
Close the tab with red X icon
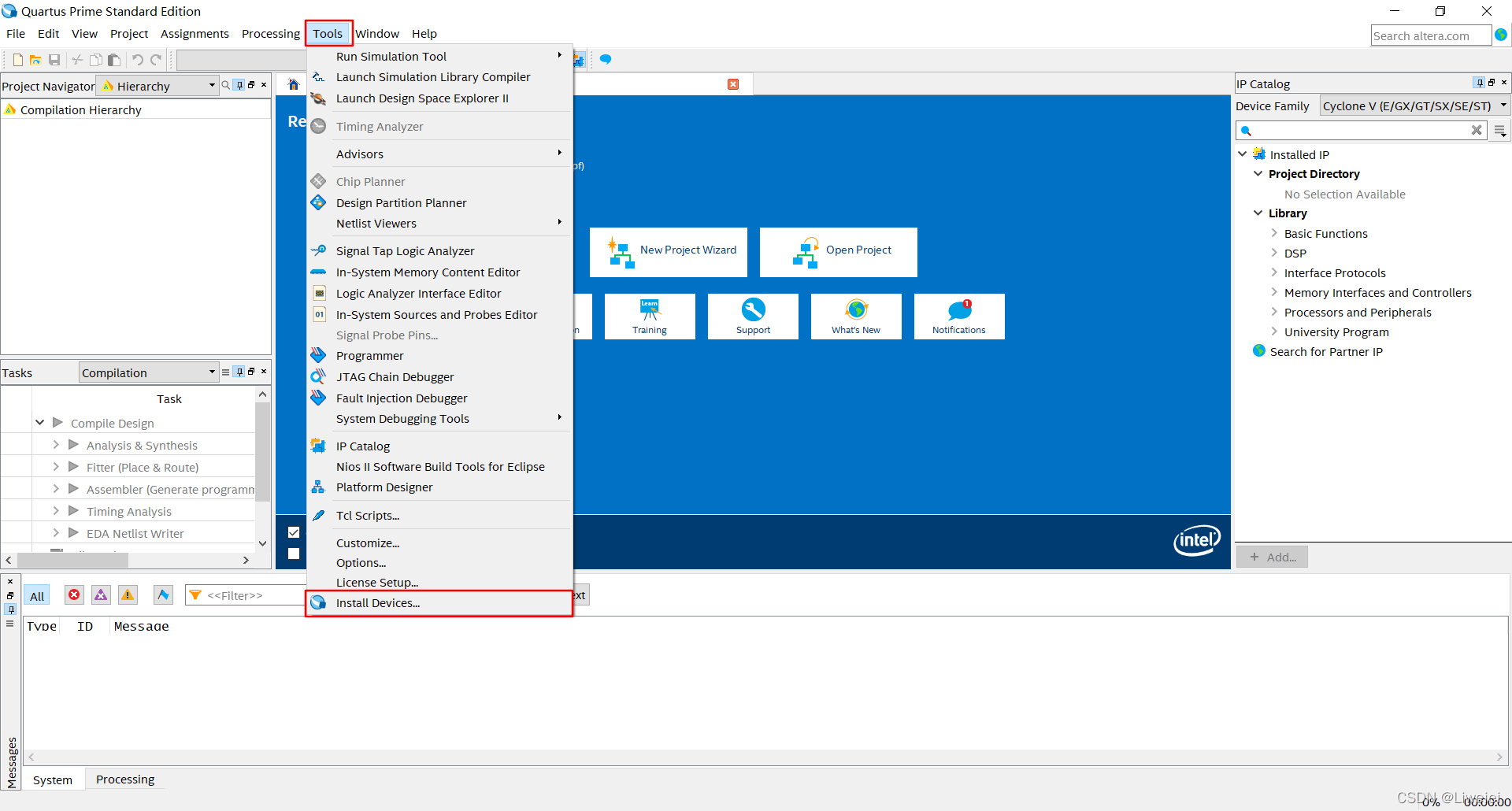733,84
